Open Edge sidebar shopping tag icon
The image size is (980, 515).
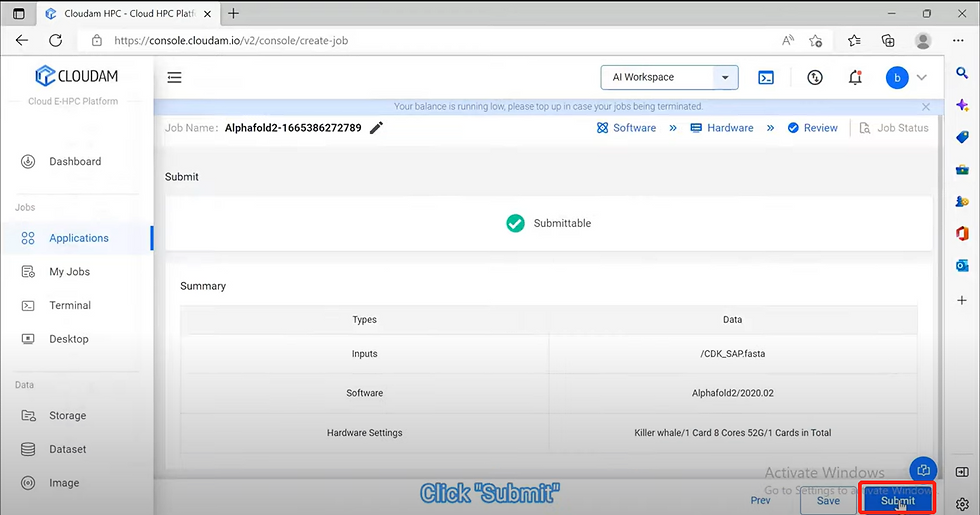click(x=962, y=137)
